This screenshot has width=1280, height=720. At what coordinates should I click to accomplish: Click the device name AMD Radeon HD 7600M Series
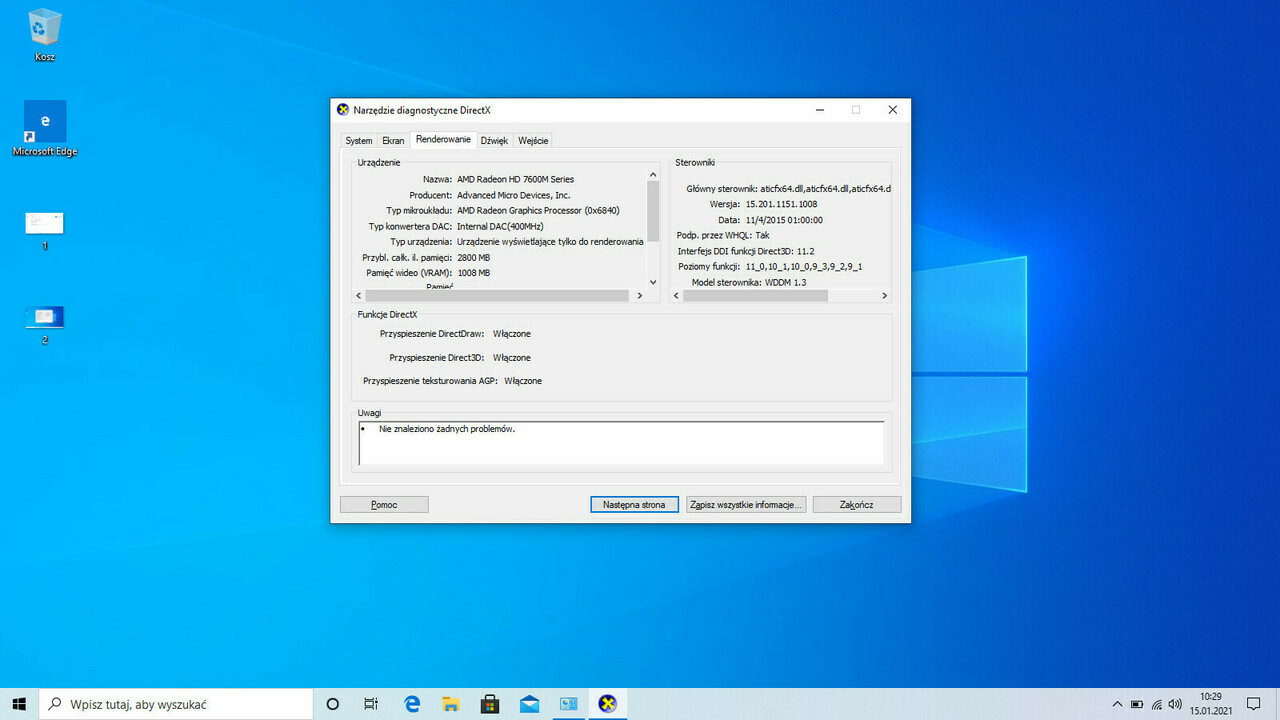pyautogui.click(x=515, y=179)
